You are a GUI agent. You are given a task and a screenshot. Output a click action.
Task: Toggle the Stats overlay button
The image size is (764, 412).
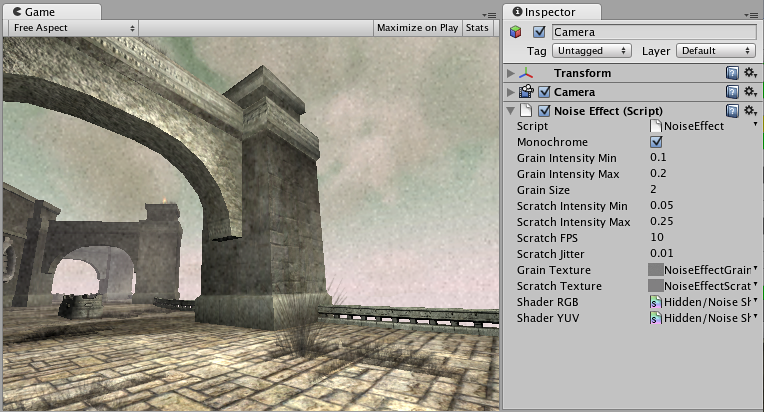[x=477, y=28]
